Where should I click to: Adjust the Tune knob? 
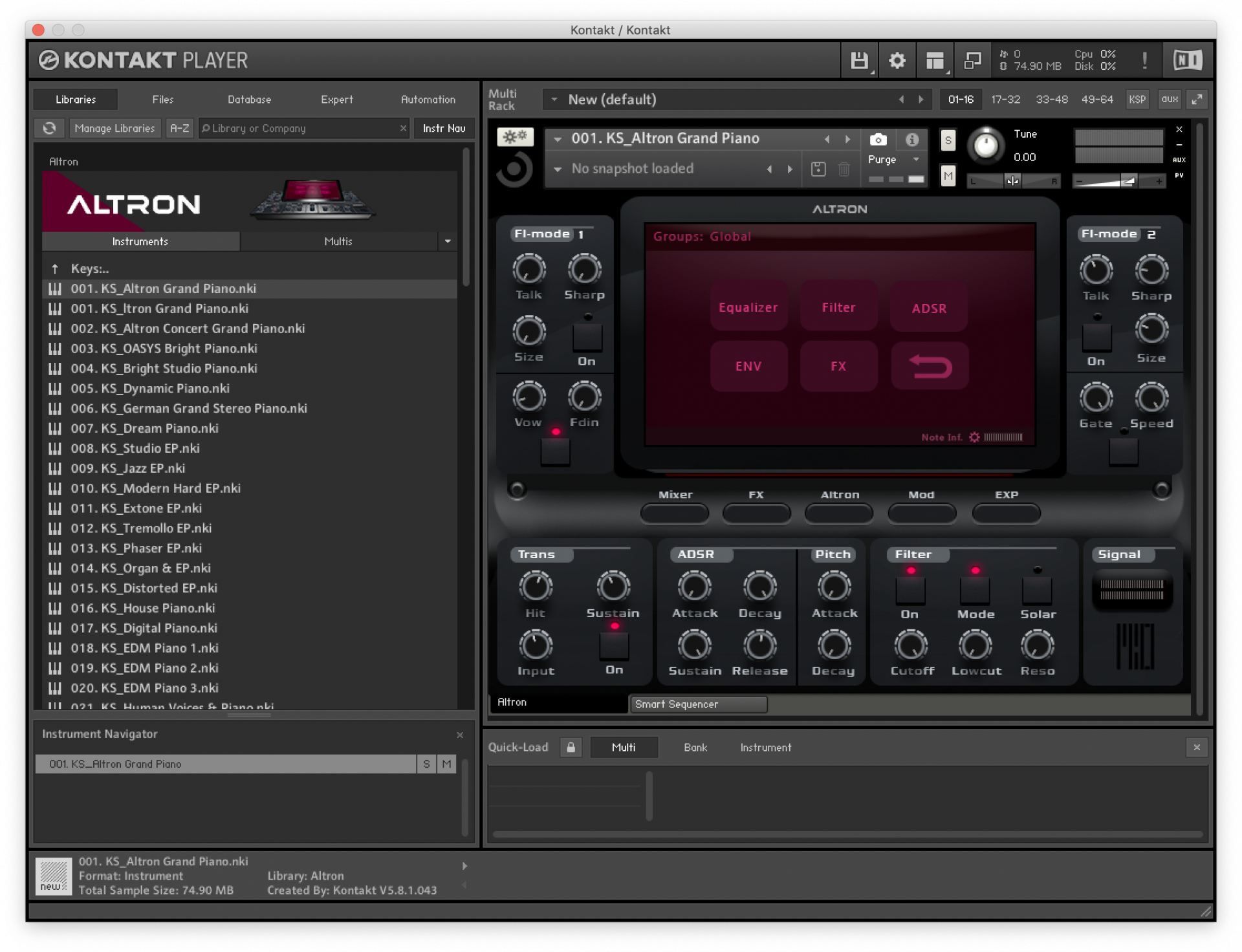[985, 146]
